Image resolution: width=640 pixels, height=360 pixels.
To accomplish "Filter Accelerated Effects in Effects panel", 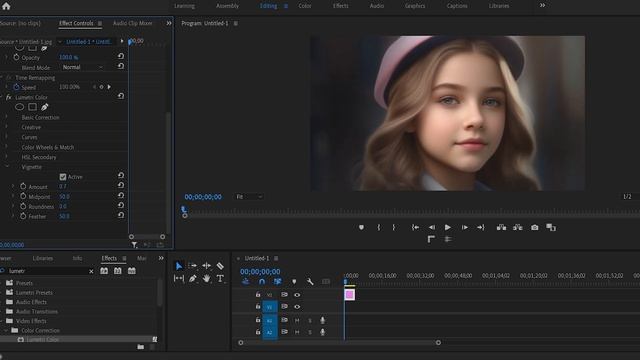I will 104,271.
